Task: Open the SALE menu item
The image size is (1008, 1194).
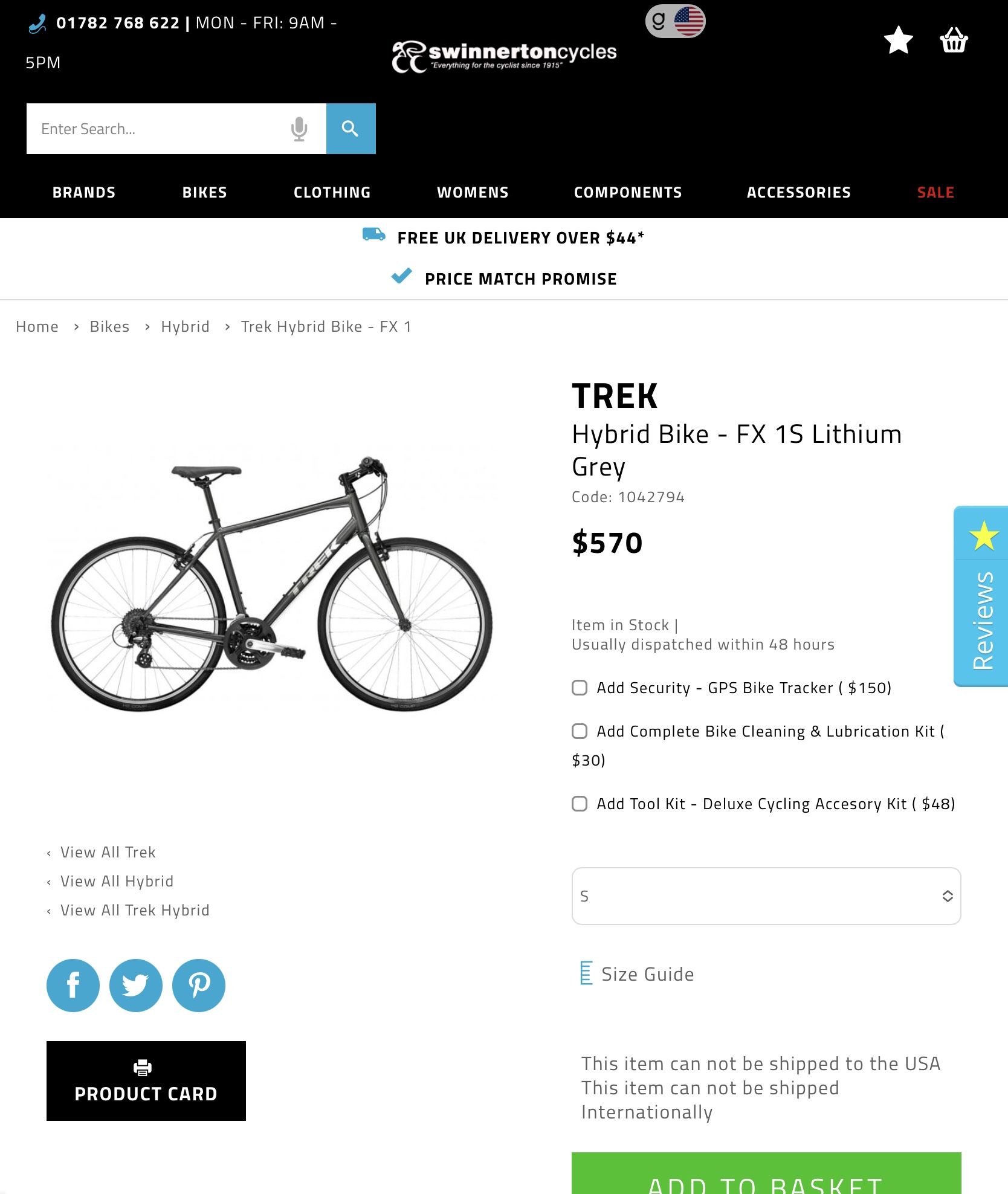Action: pyautogui.click(x=935, y=192)
